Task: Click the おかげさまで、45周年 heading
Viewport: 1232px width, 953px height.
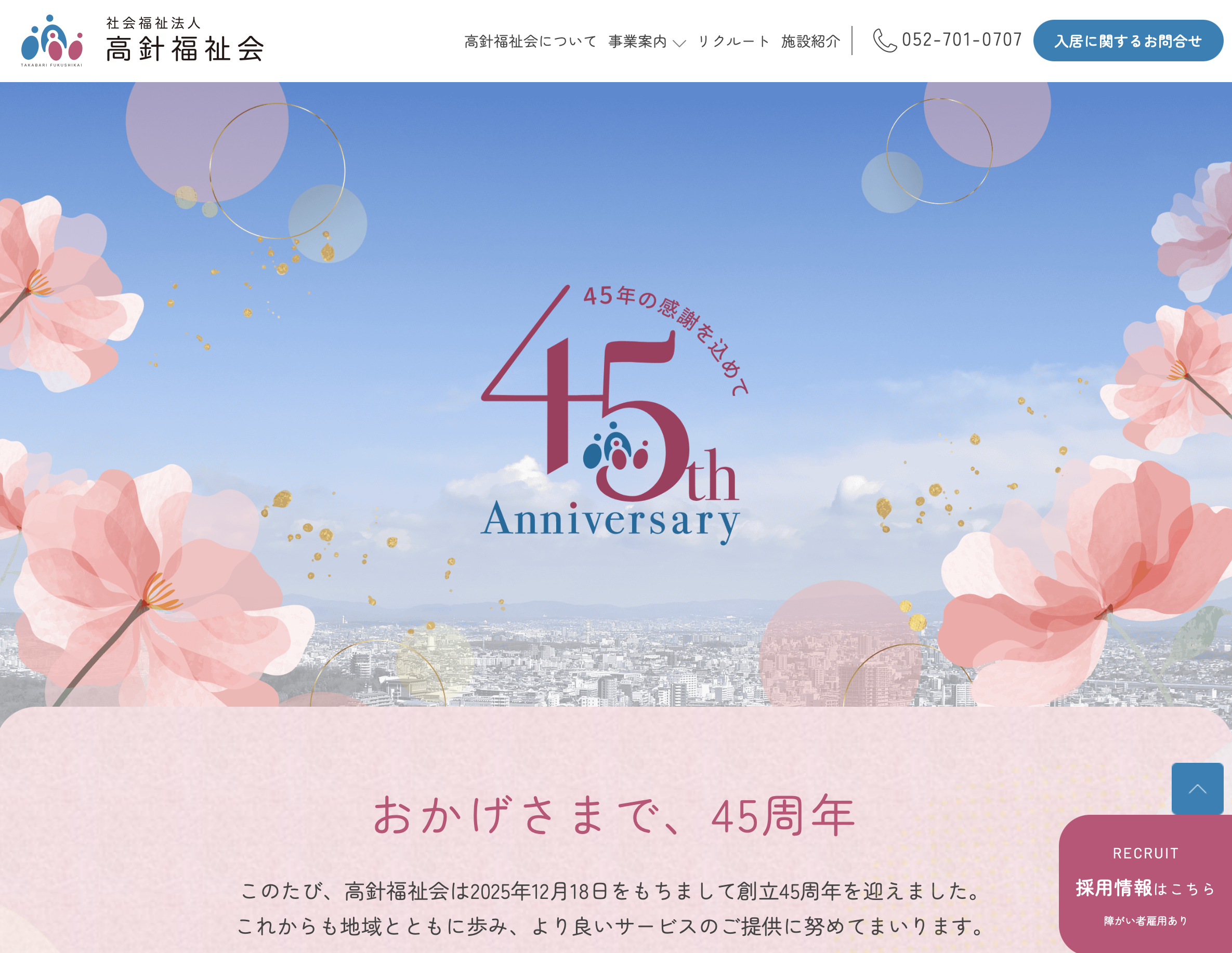Action: tap(614, 815)
